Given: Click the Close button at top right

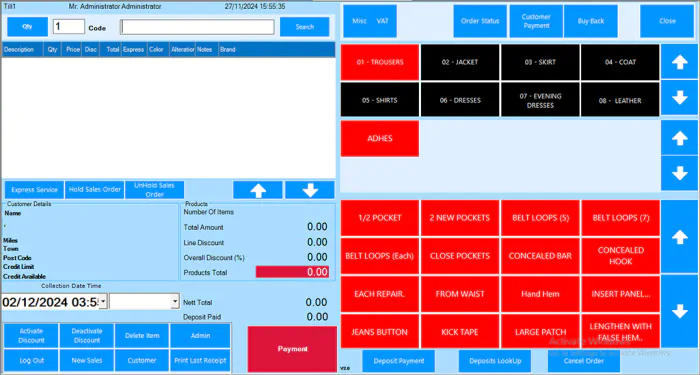Looking at the screenshot, I should pos(667,21).
